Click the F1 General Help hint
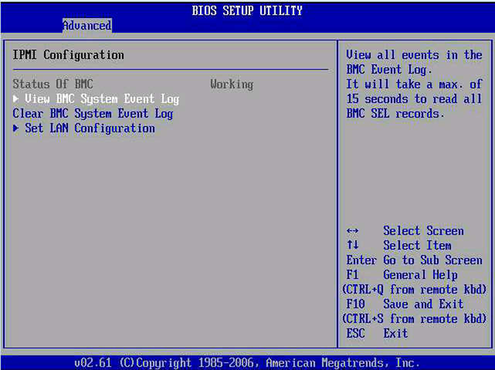Image resolution: width=495 pixels, height=370 pixels. [402, 275]
